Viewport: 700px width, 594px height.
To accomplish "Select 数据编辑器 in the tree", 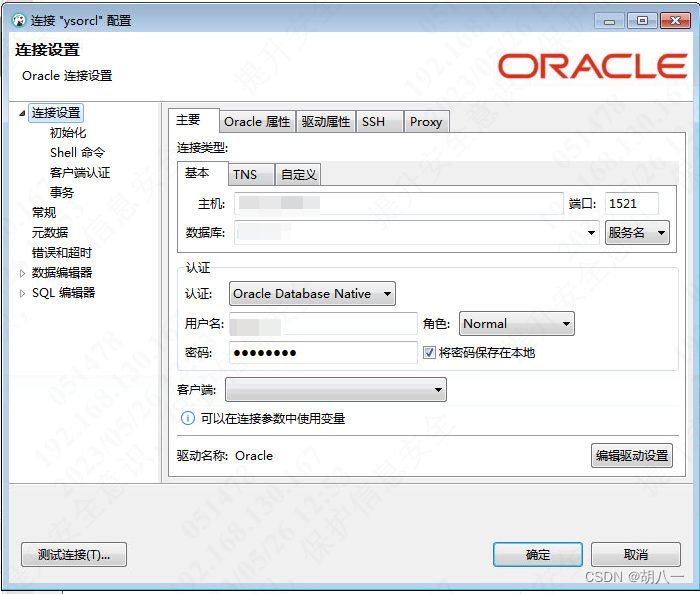I will tap(62, 273).
